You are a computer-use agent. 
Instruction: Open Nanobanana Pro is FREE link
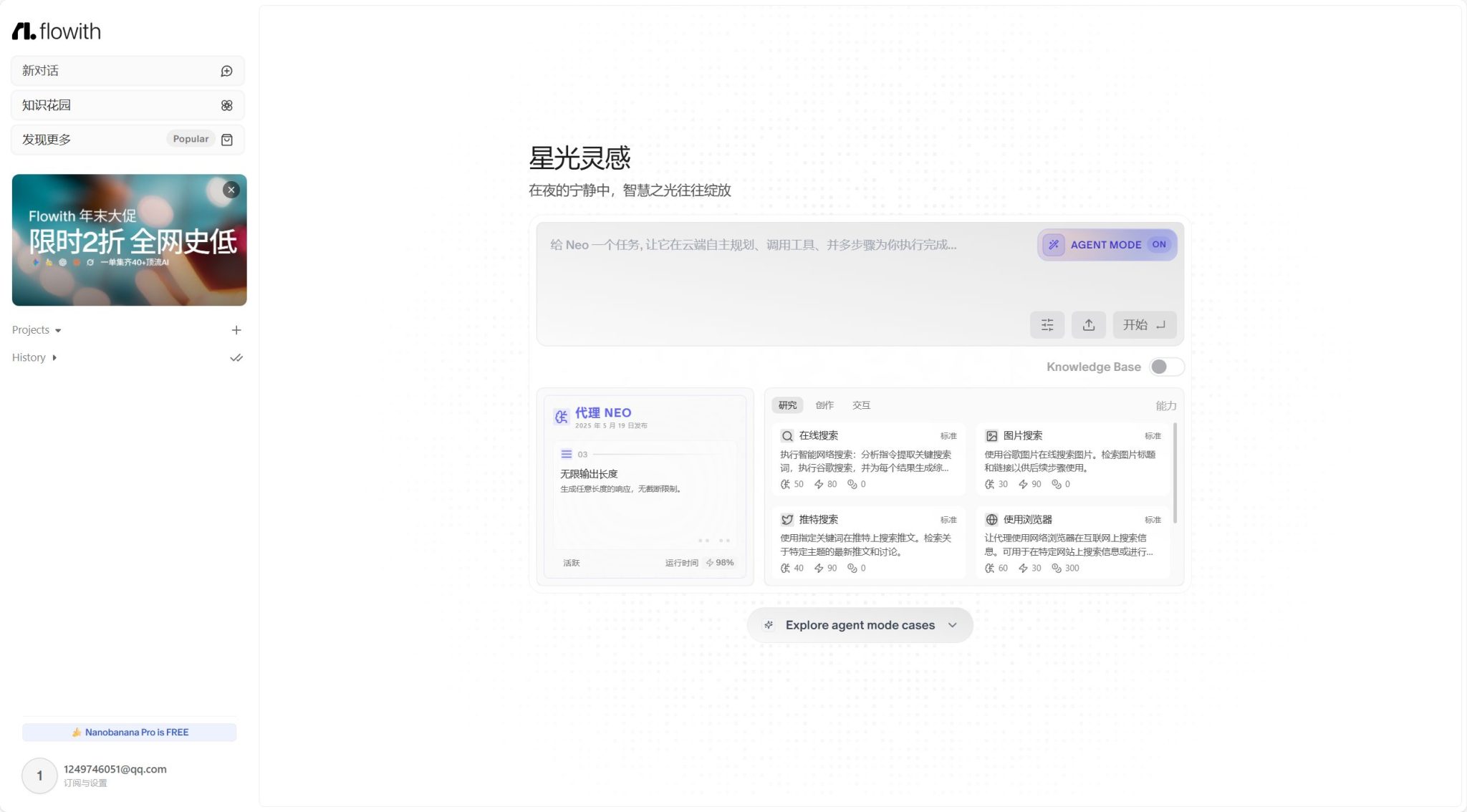130,733
